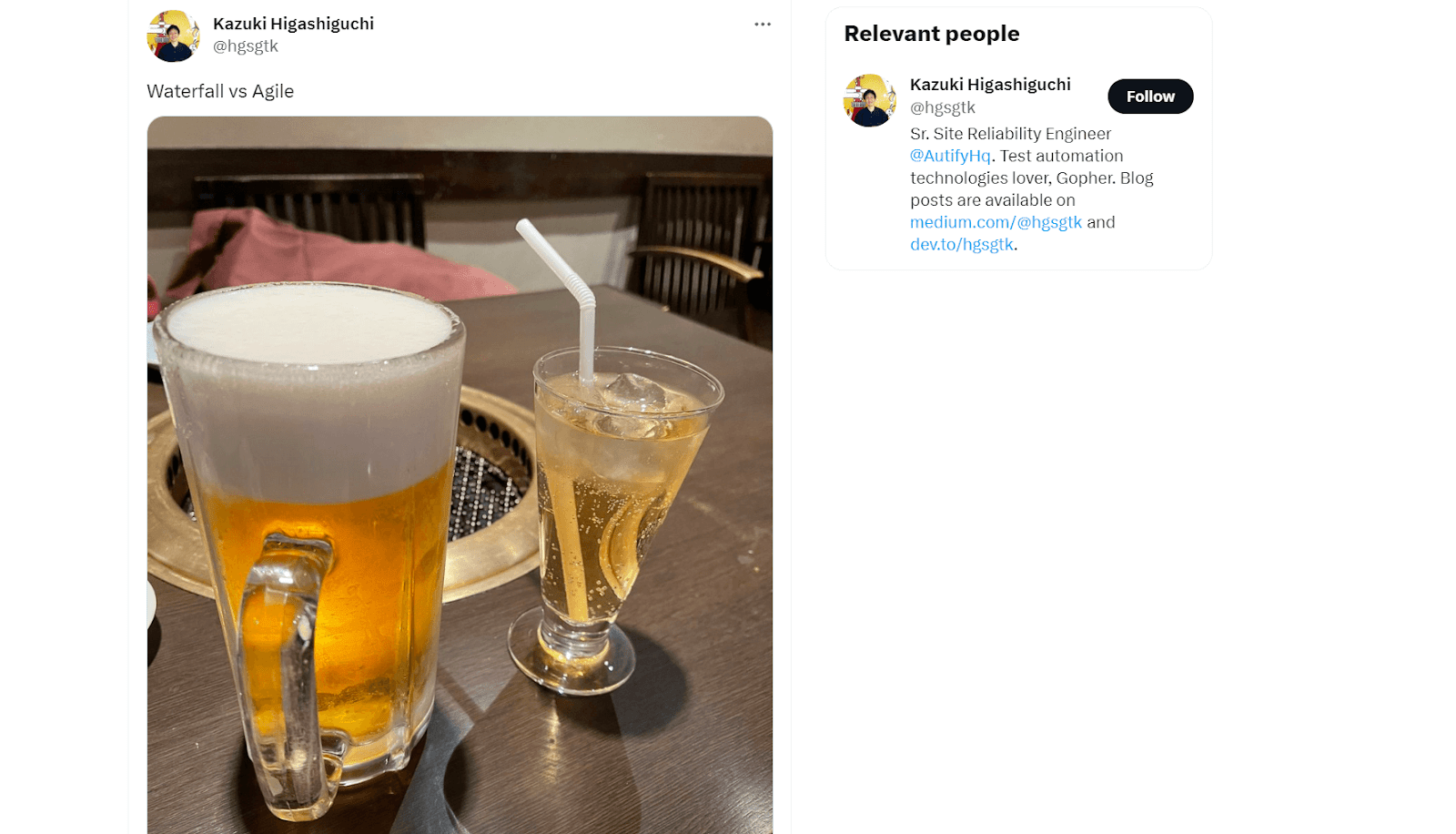
Task: Click Kazuki Higashiguchi name in Relevant people
Action: (x=990, y=85)
